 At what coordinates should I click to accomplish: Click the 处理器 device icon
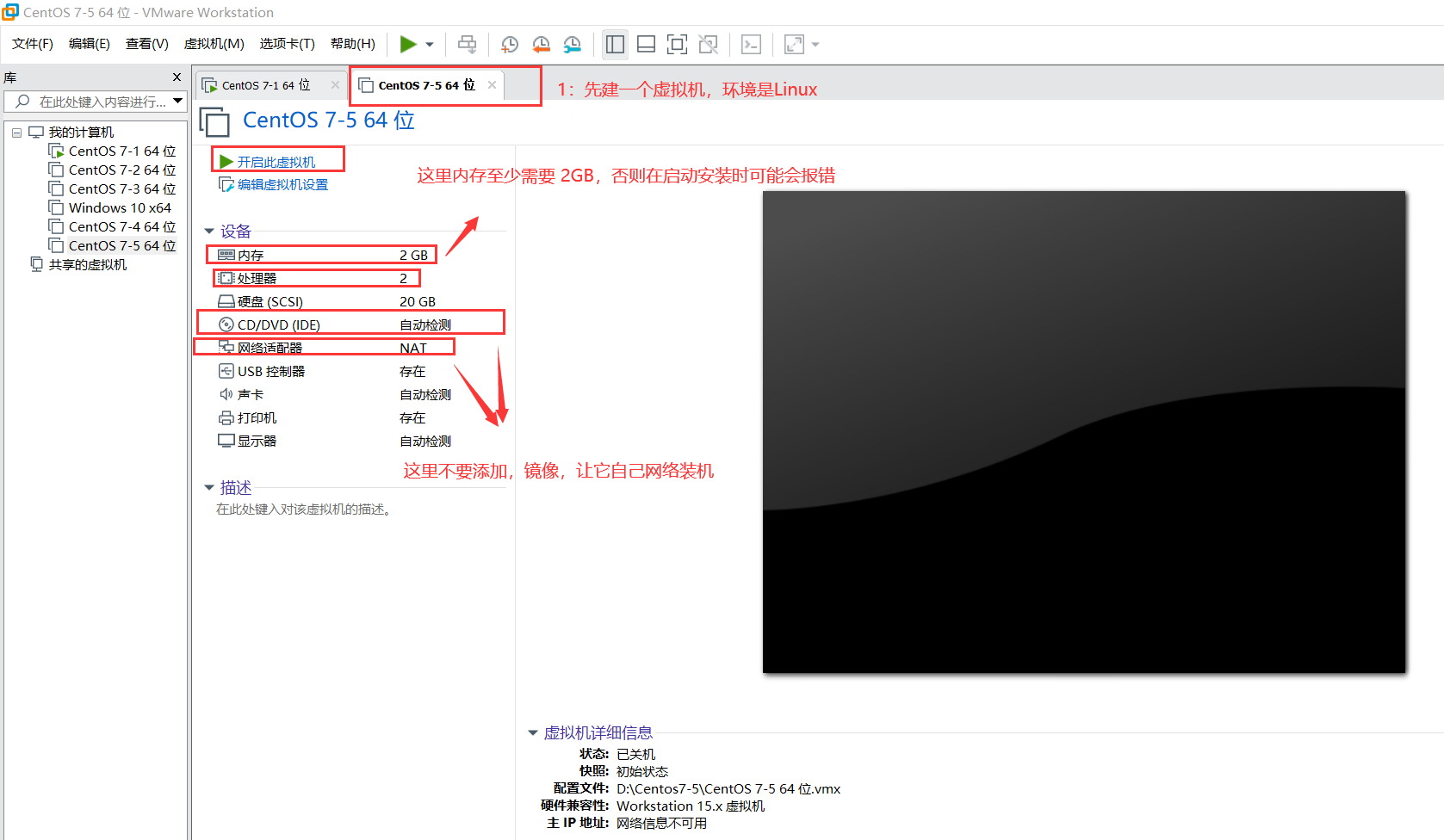point(226,278)
